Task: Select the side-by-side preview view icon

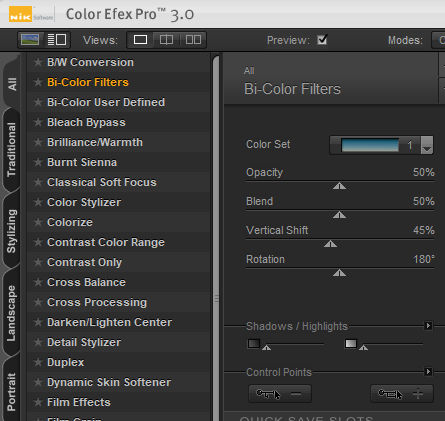Action: point(193,40)
